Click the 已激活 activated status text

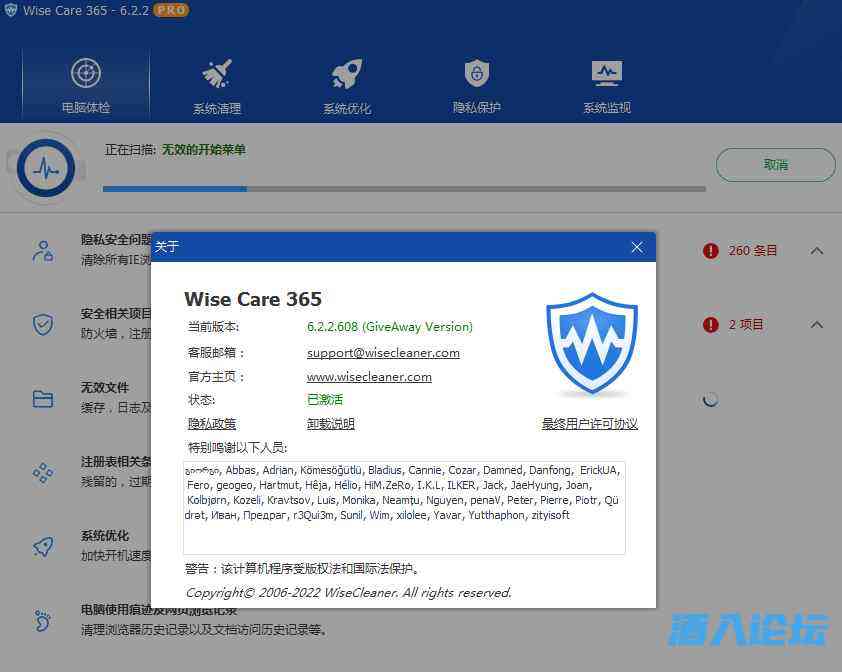(324, 400)
